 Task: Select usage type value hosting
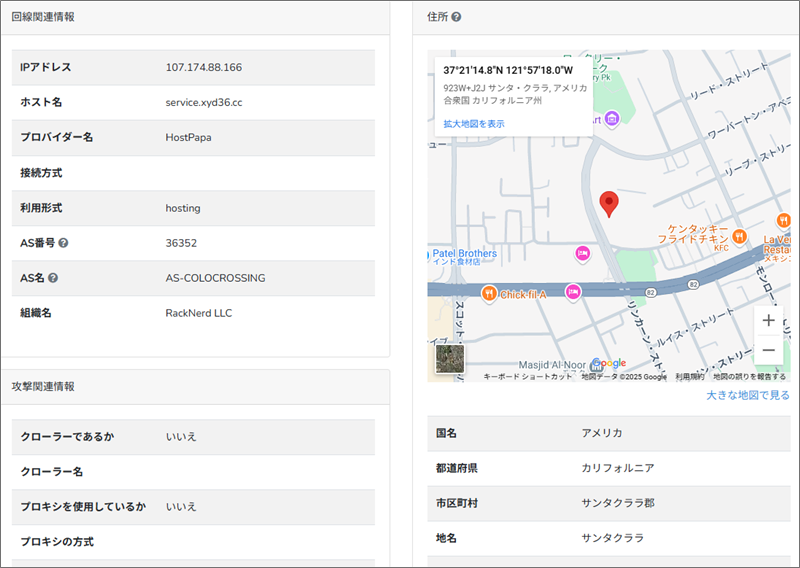coord(183,208)
